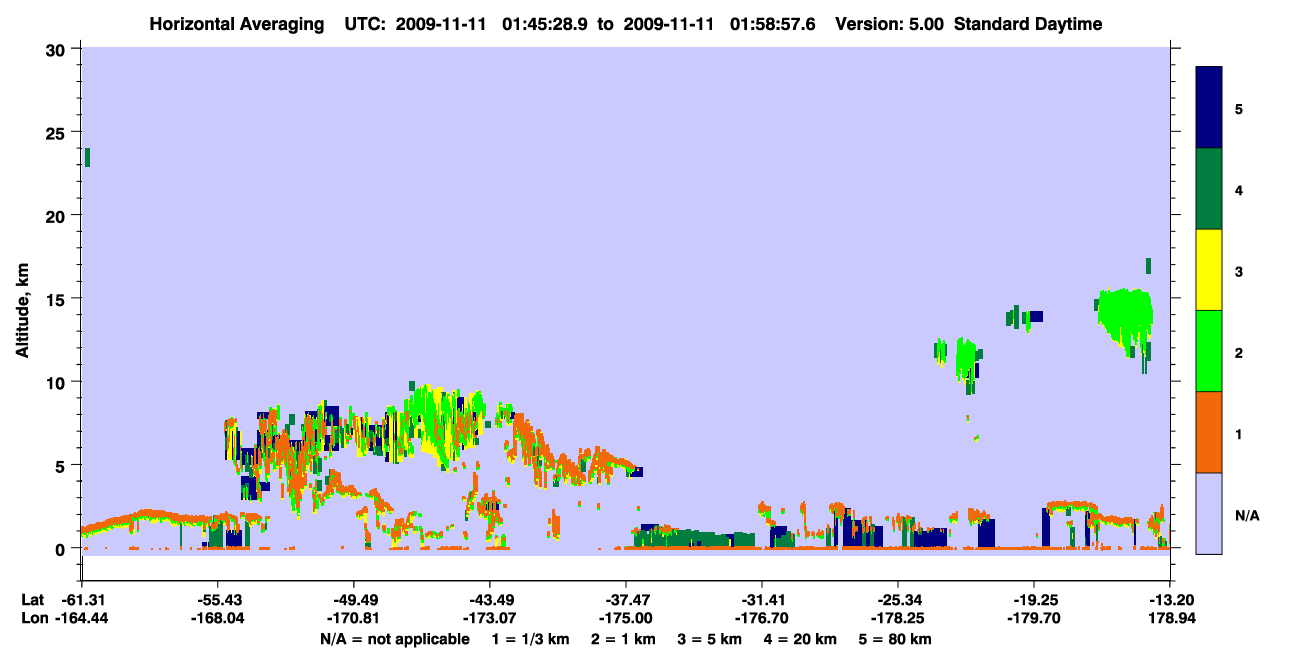Click the '1 = 1/3 km' legend text

click(x=531, y=639)
